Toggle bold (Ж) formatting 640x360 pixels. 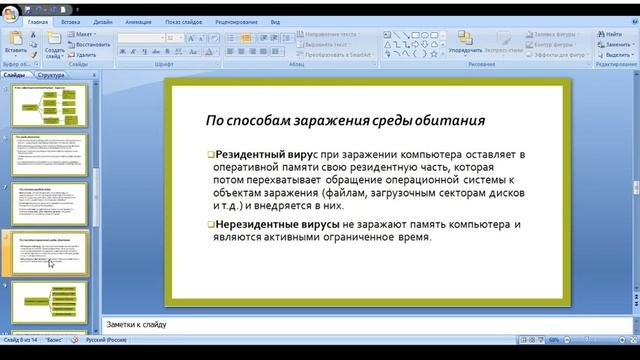pos(122,52)
